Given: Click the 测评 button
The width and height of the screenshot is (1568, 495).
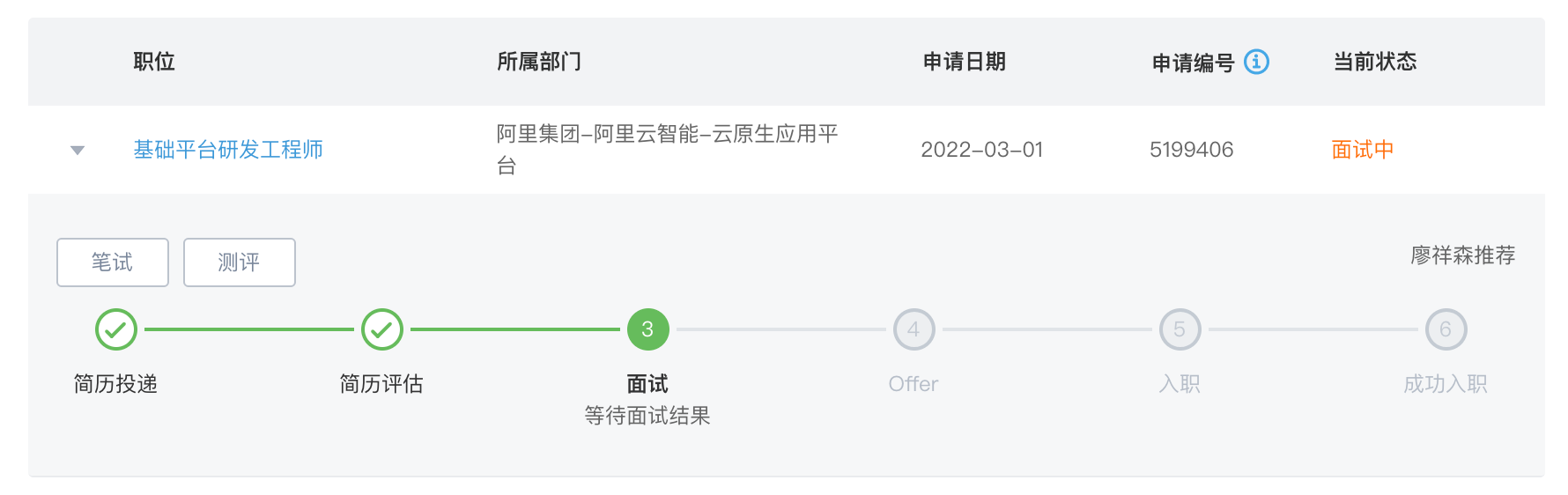Looking at the screenshot, I should tap(240, 262).
